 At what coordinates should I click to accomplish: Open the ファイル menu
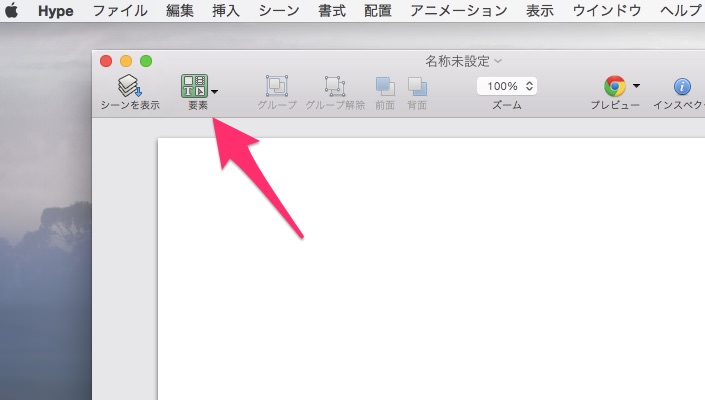click(x=120, y=10)
